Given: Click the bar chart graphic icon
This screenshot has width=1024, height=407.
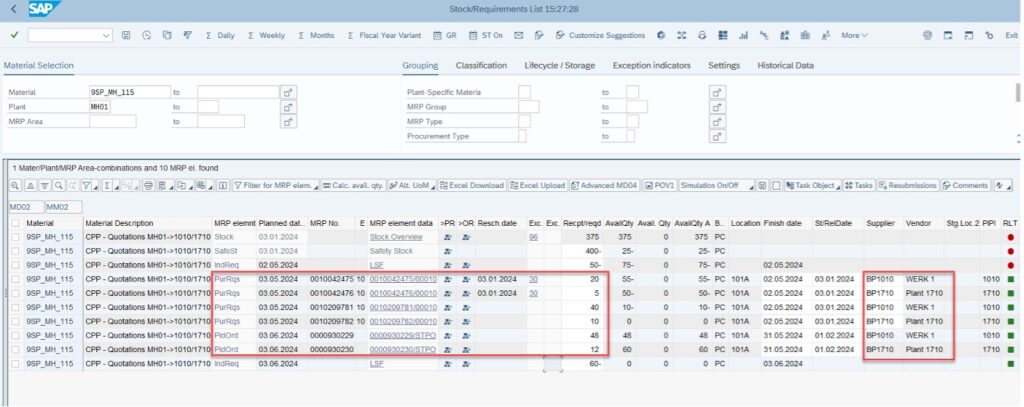Looking at the screenshot, I should (x=743, y=35).
